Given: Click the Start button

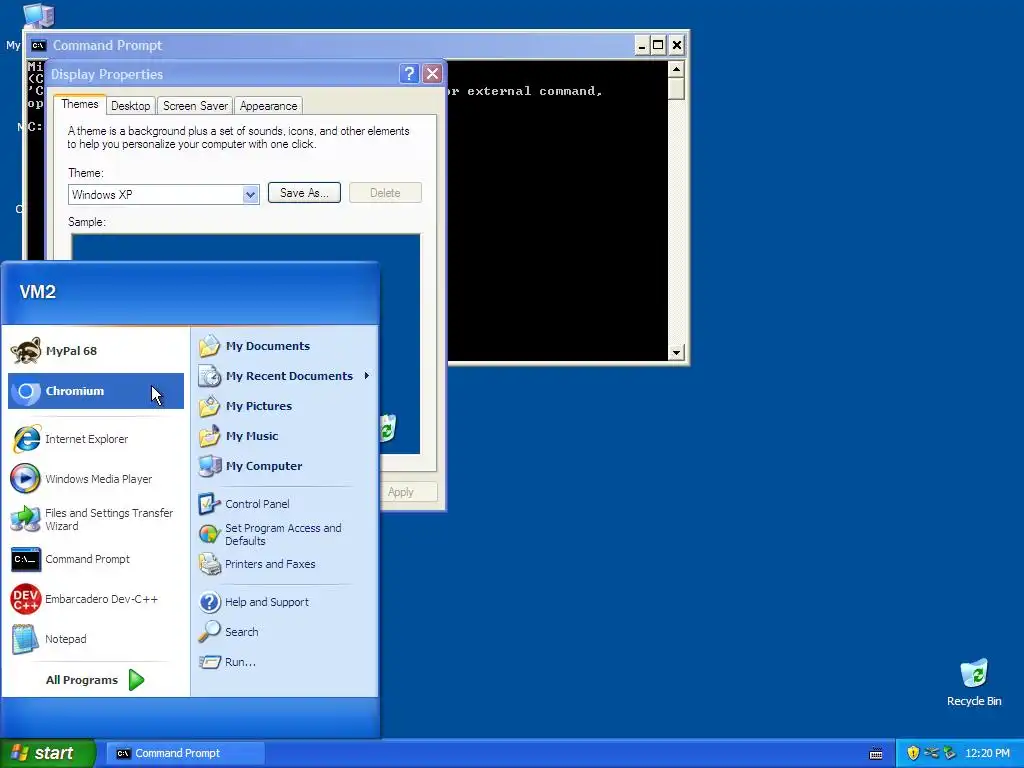Looking at the screenshot, I should point(48,753).
